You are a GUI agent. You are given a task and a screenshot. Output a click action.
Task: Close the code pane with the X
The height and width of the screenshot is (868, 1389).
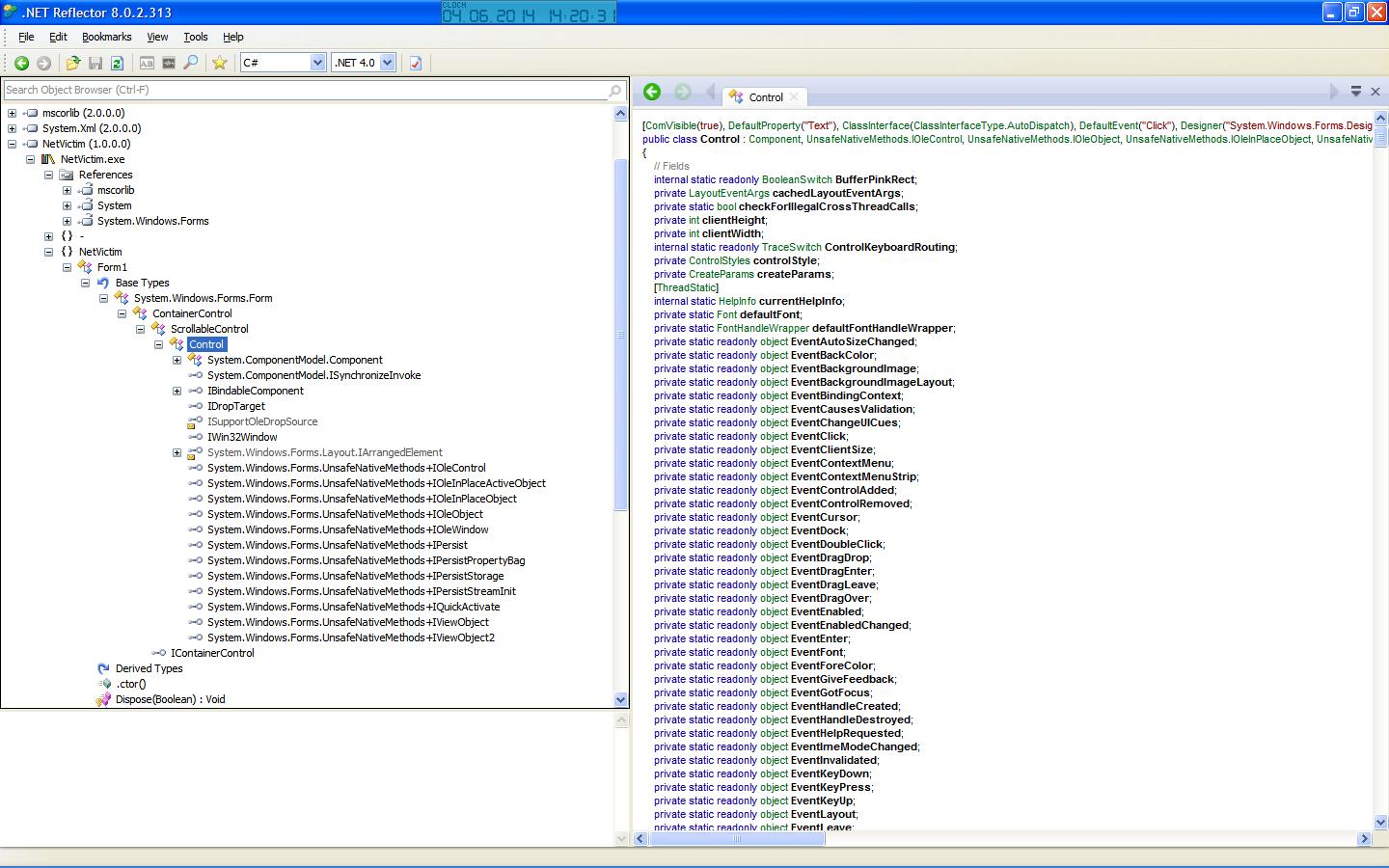point(1375,92)
